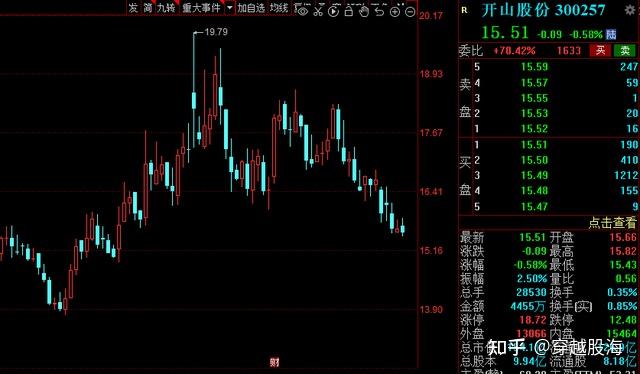The height and width of the screenshot is (374, 640).
Task: Select the hand pan tool
Action: 364,11
